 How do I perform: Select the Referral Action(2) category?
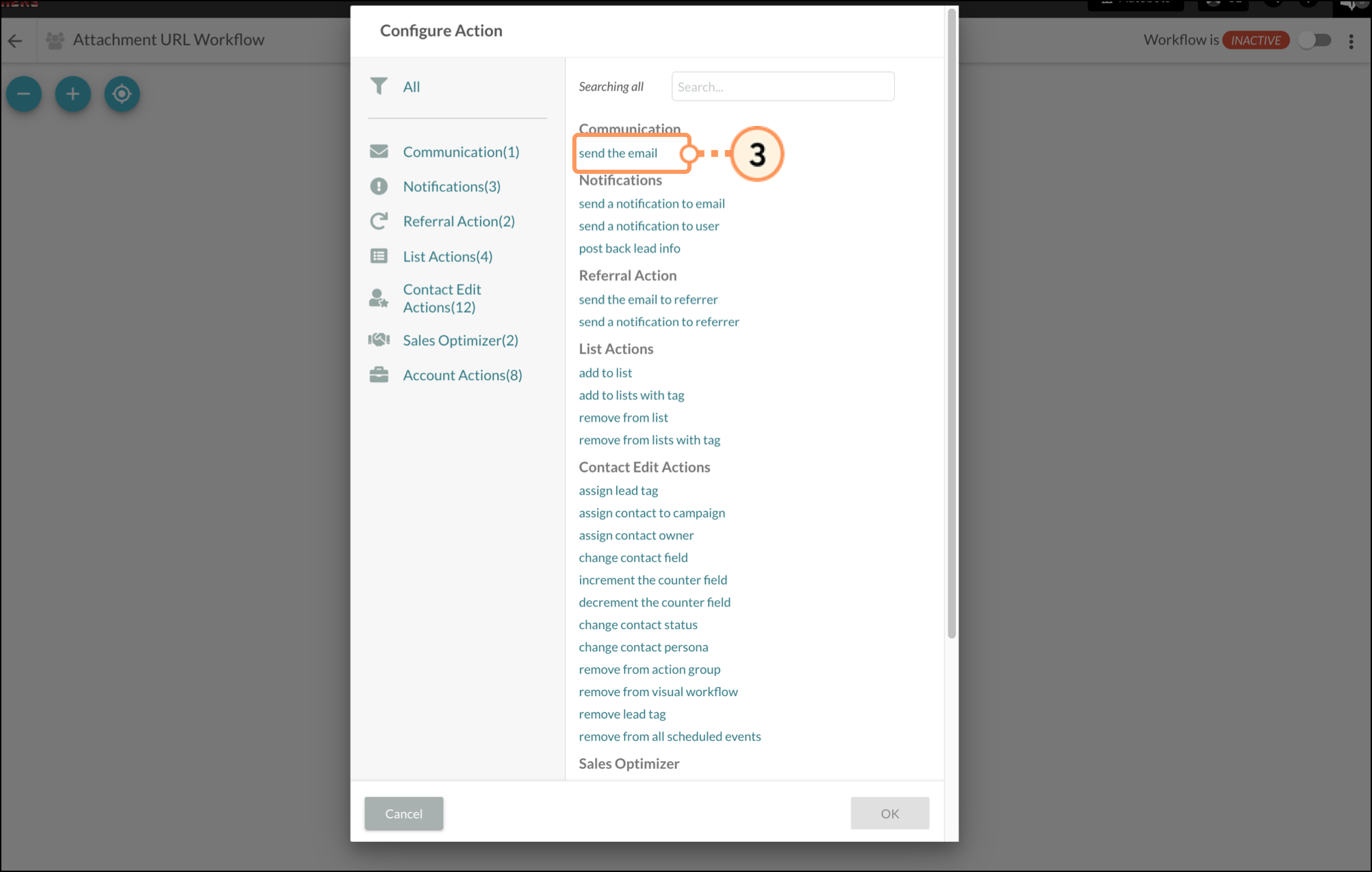pyautogui.click(x=459, y=222)
